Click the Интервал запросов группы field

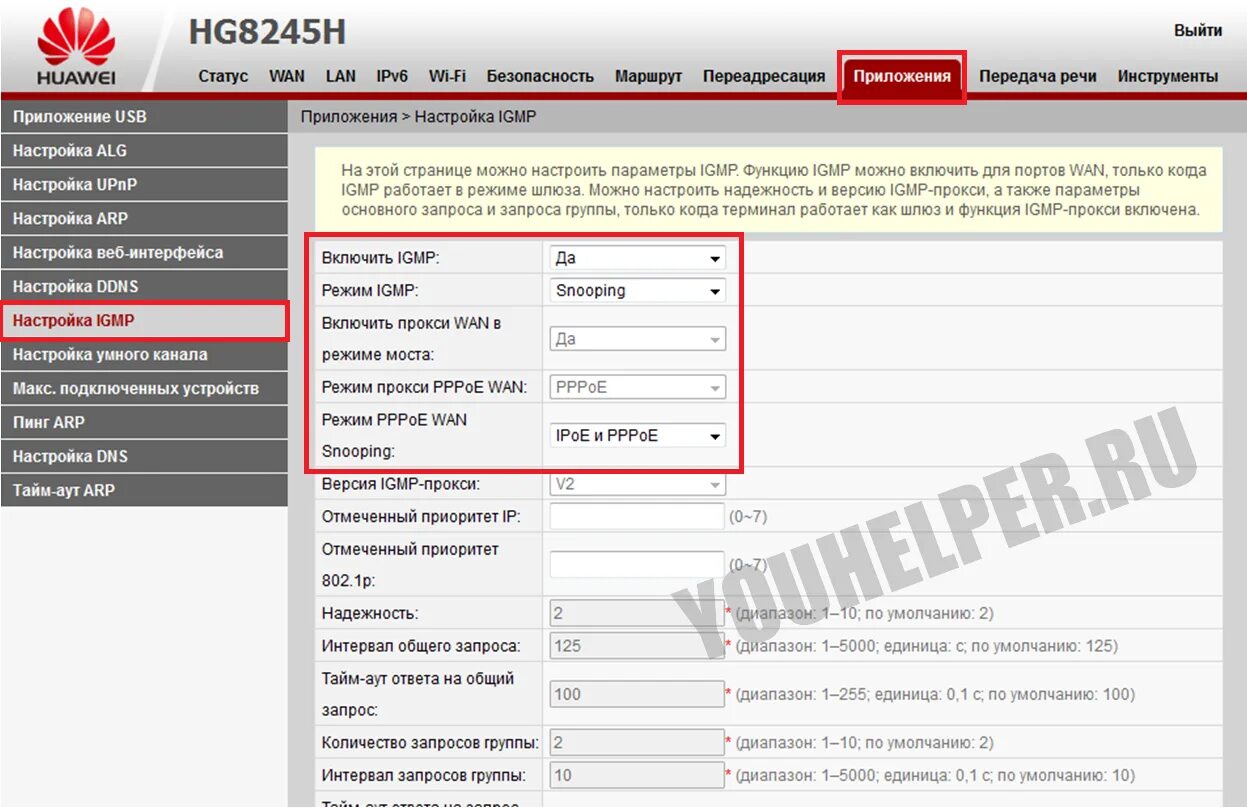point(637,775)
